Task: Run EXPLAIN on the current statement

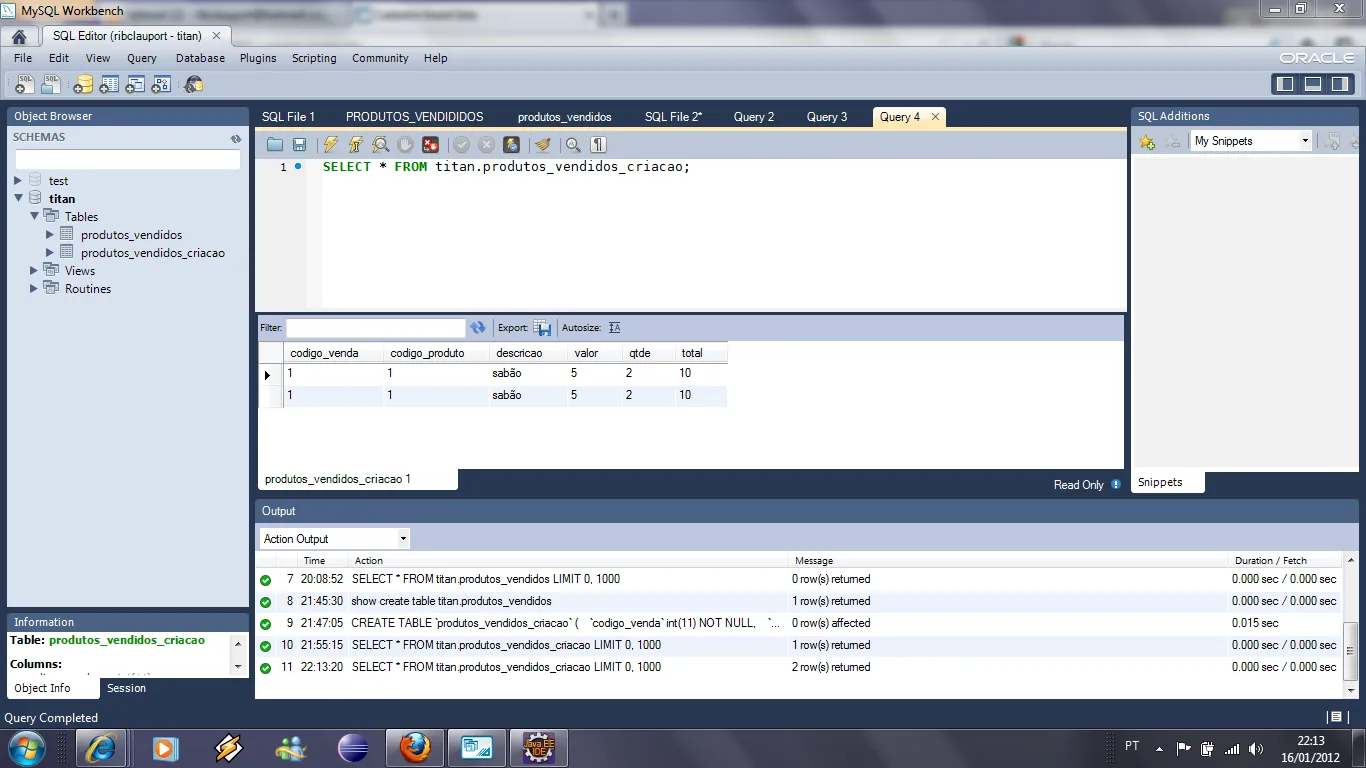Action: (x=380, y=145)
